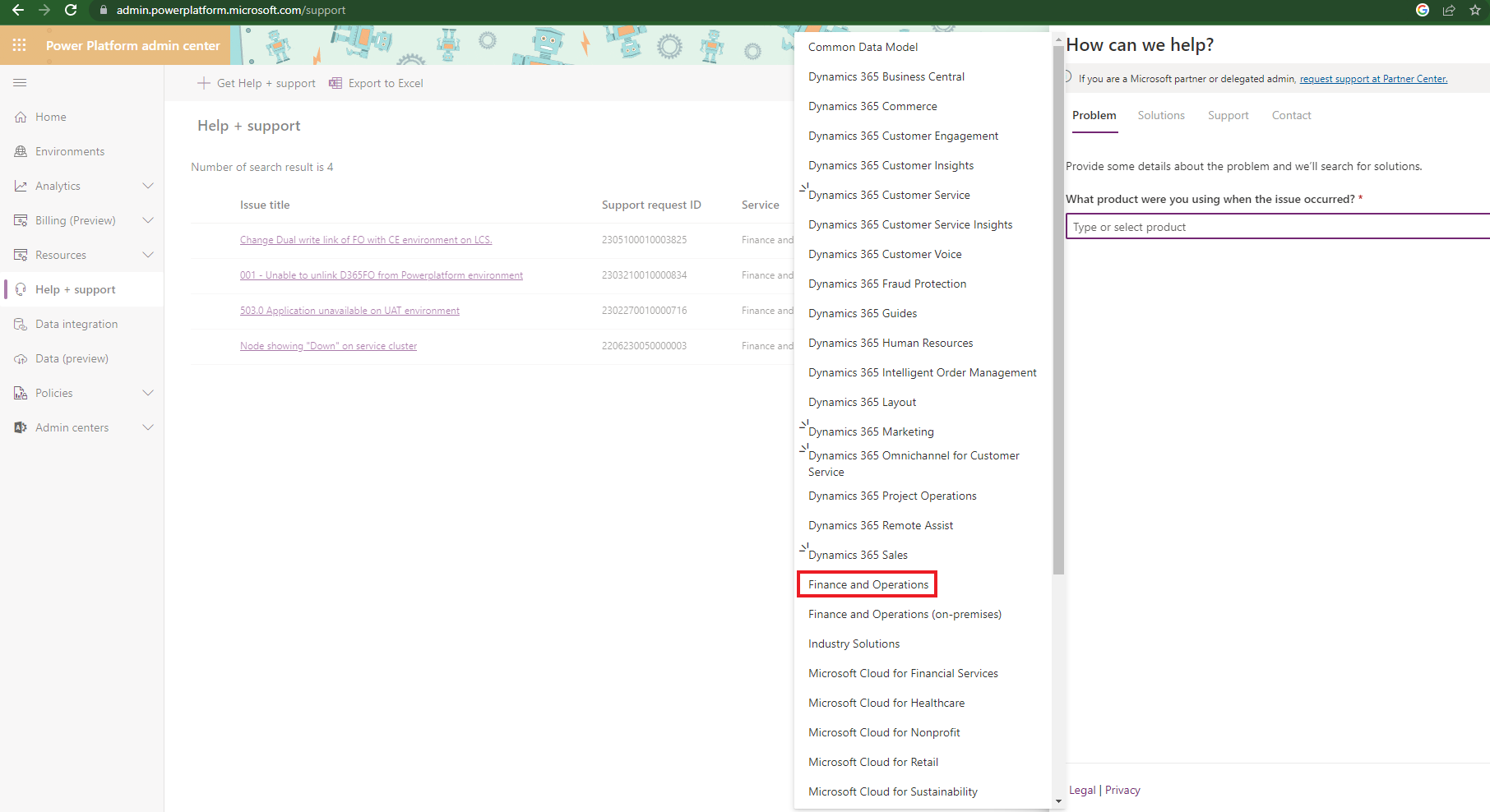Click the Billing (Preview) icon
The image size is (1490, 812).
click(21, 220)
